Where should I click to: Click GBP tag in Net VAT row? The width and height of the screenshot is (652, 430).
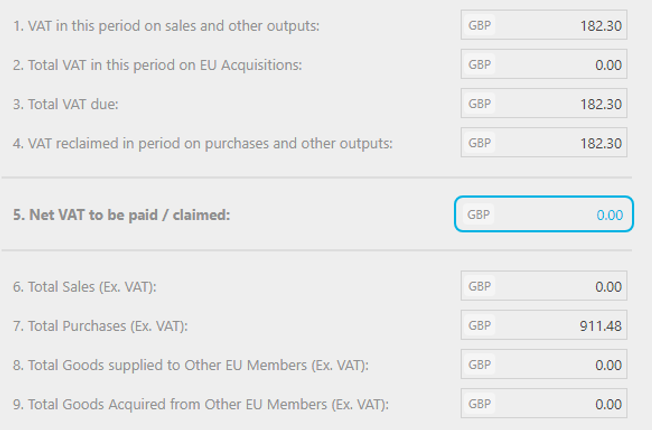tap(480, 214)
